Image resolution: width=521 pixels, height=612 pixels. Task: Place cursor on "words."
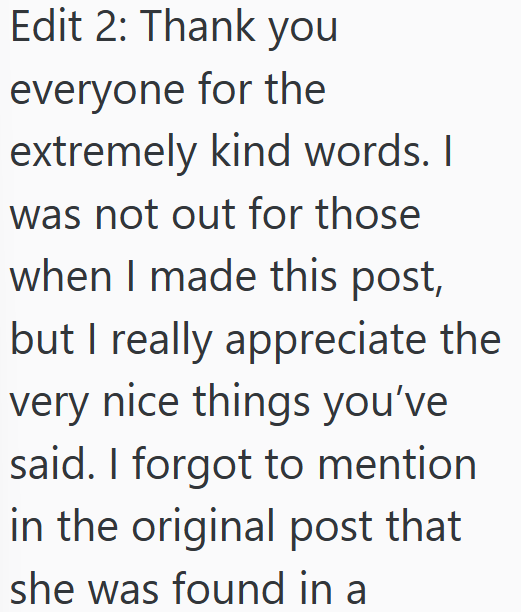click(366, 151)
